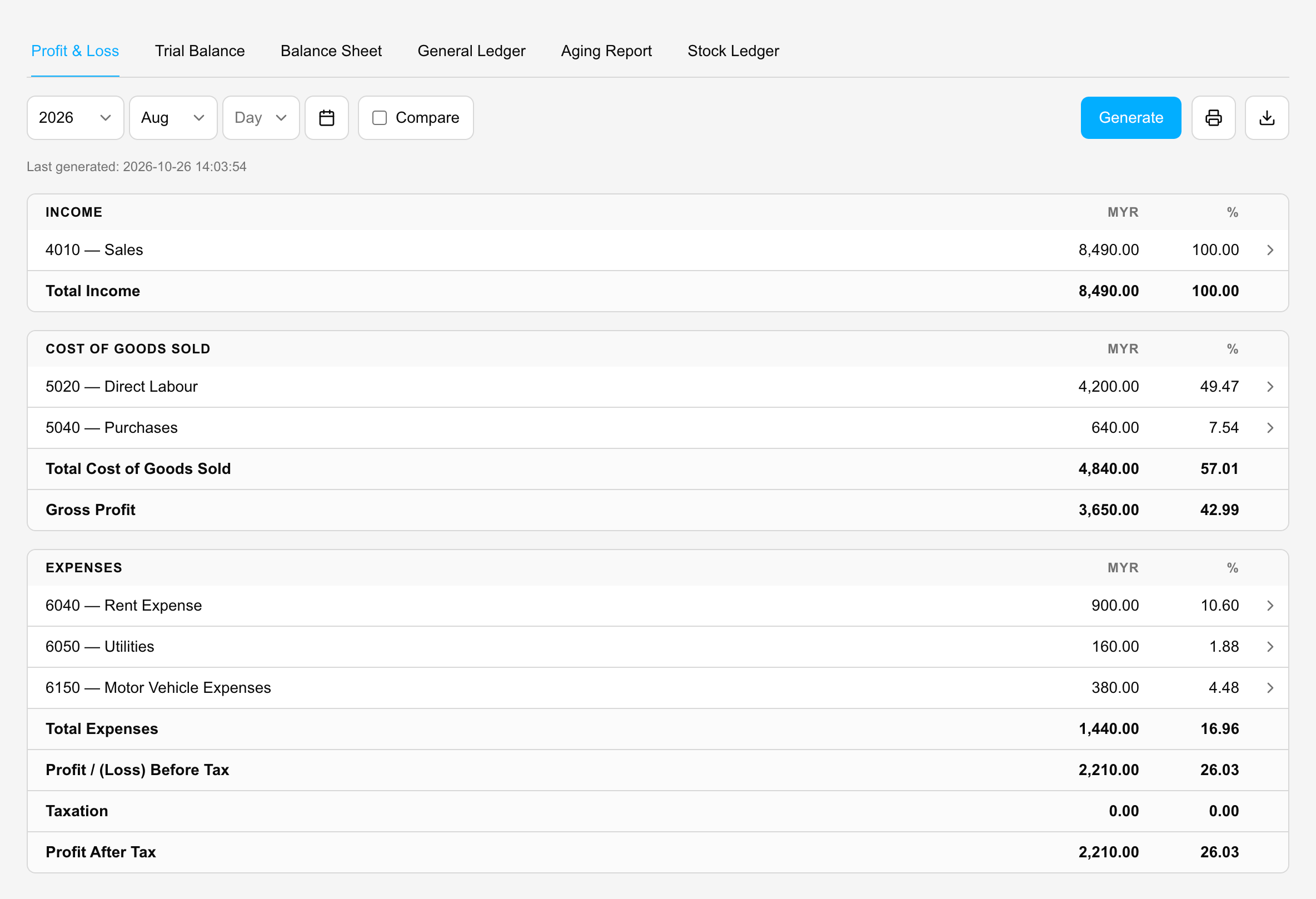Open the 2026 year dropdown

point(76,118)
